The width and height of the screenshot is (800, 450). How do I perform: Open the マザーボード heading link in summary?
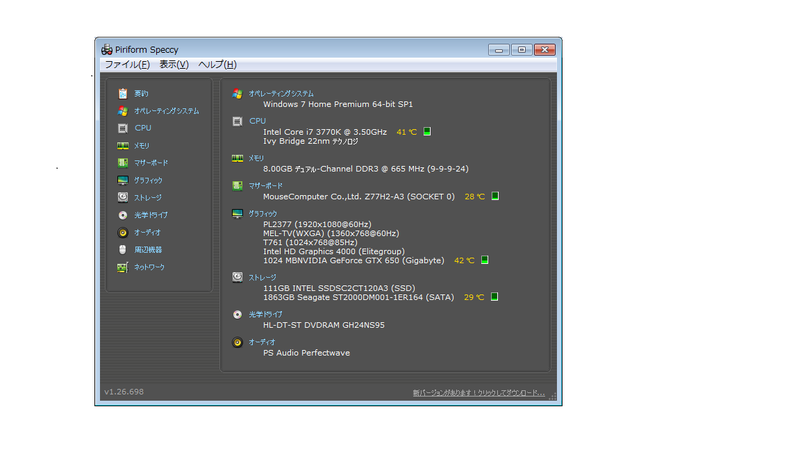tap(265, 186)
